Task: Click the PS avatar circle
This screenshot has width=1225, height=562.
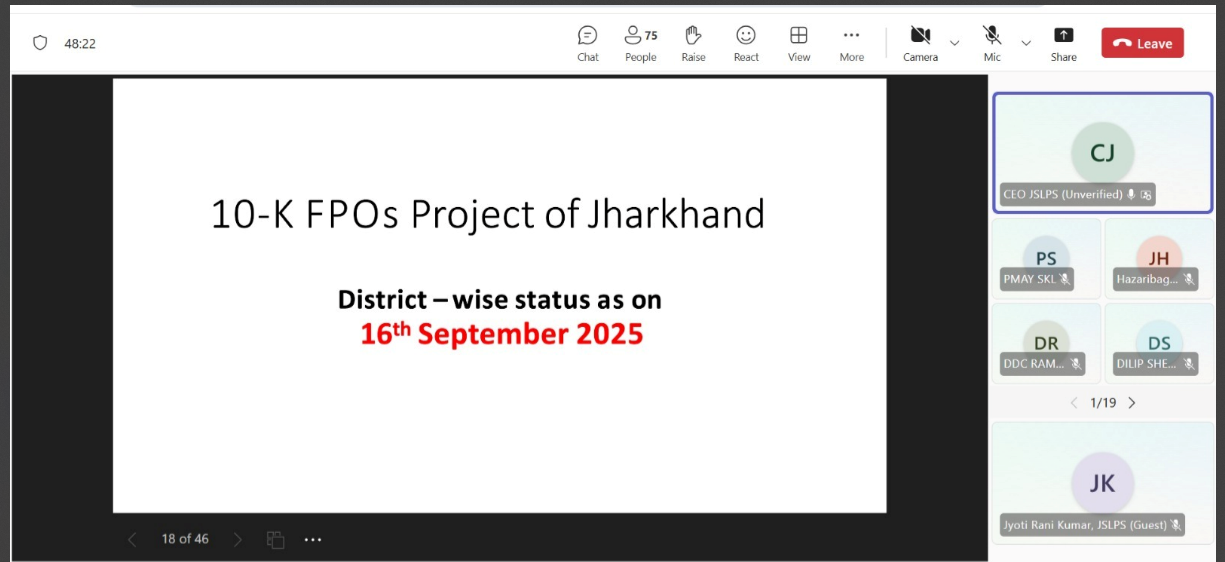Action: 1046,258
